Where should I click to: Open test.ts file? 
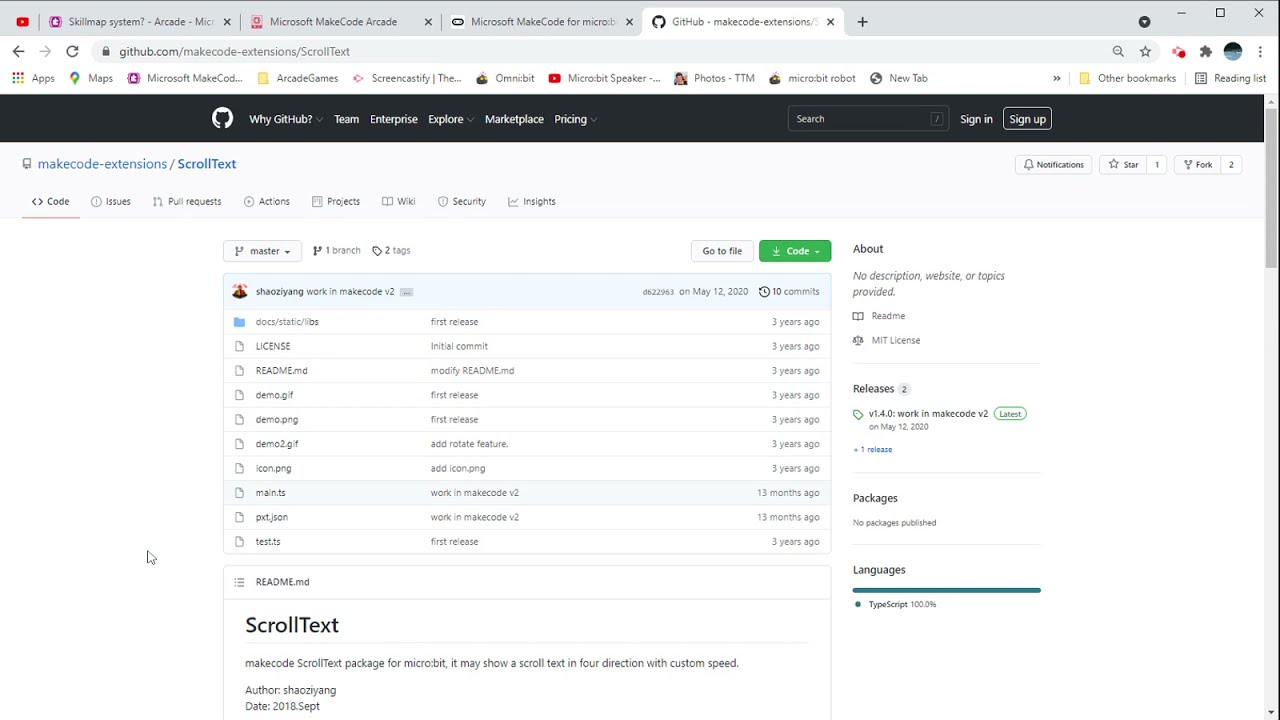[x=268, y=542]
